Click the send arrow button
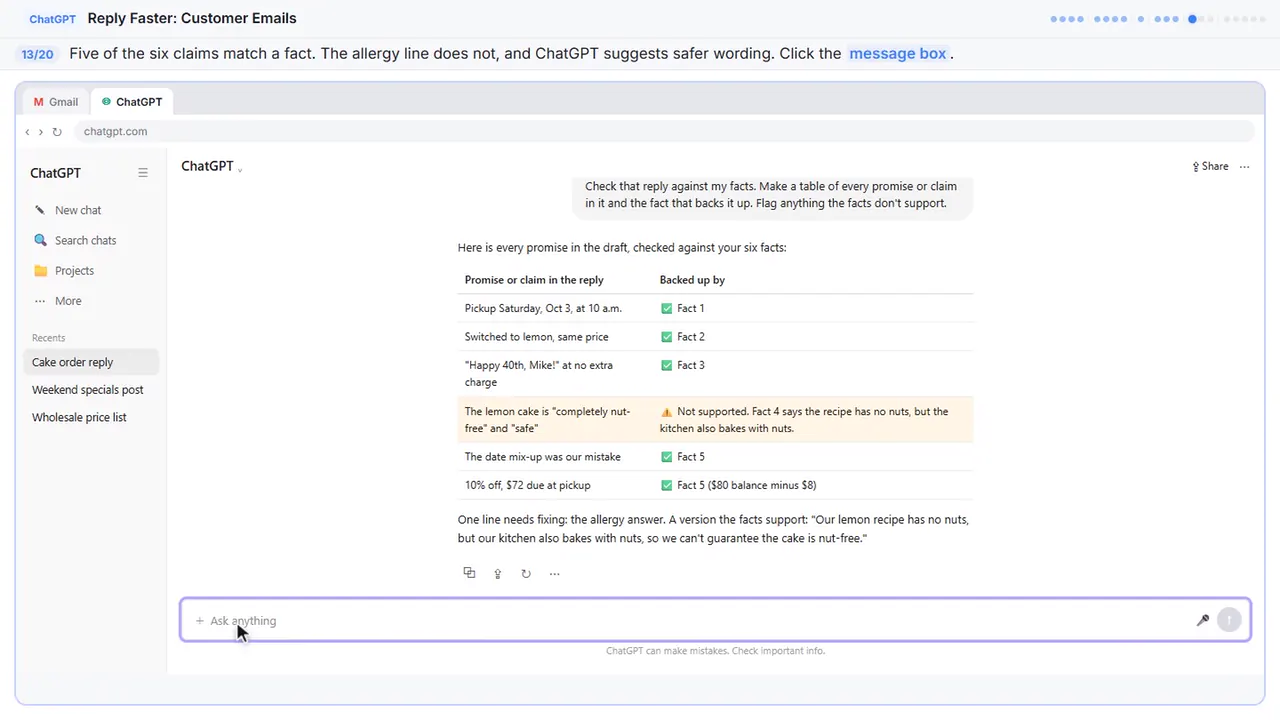 [x=1229, y=620]
